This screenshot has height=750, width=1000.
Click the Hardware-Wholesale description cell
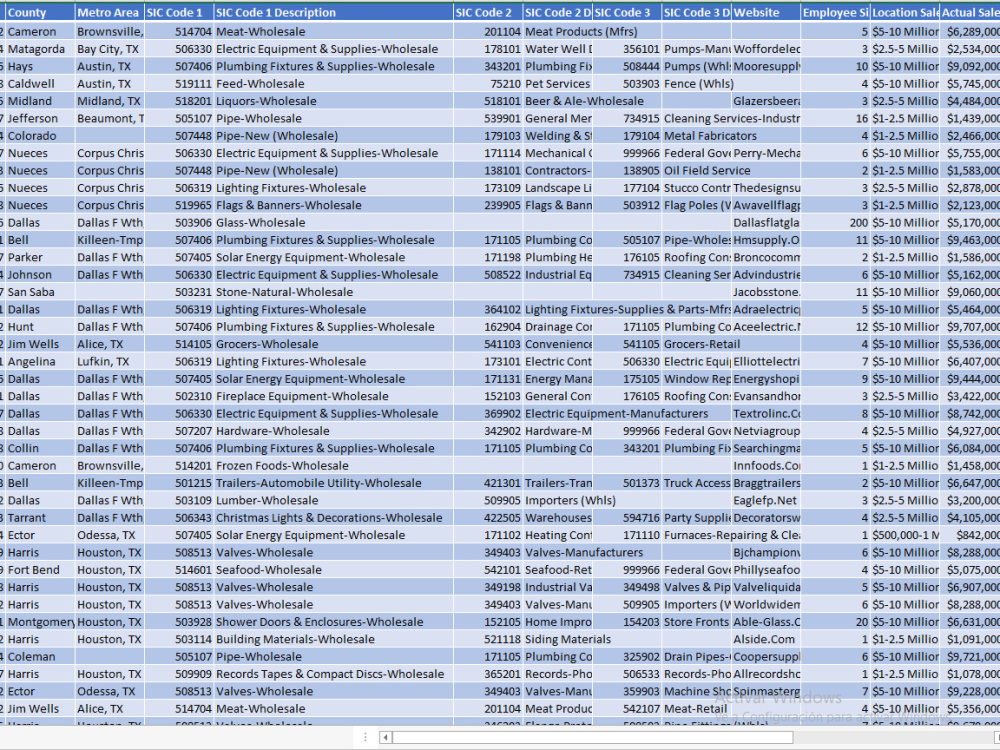[333, 431]
